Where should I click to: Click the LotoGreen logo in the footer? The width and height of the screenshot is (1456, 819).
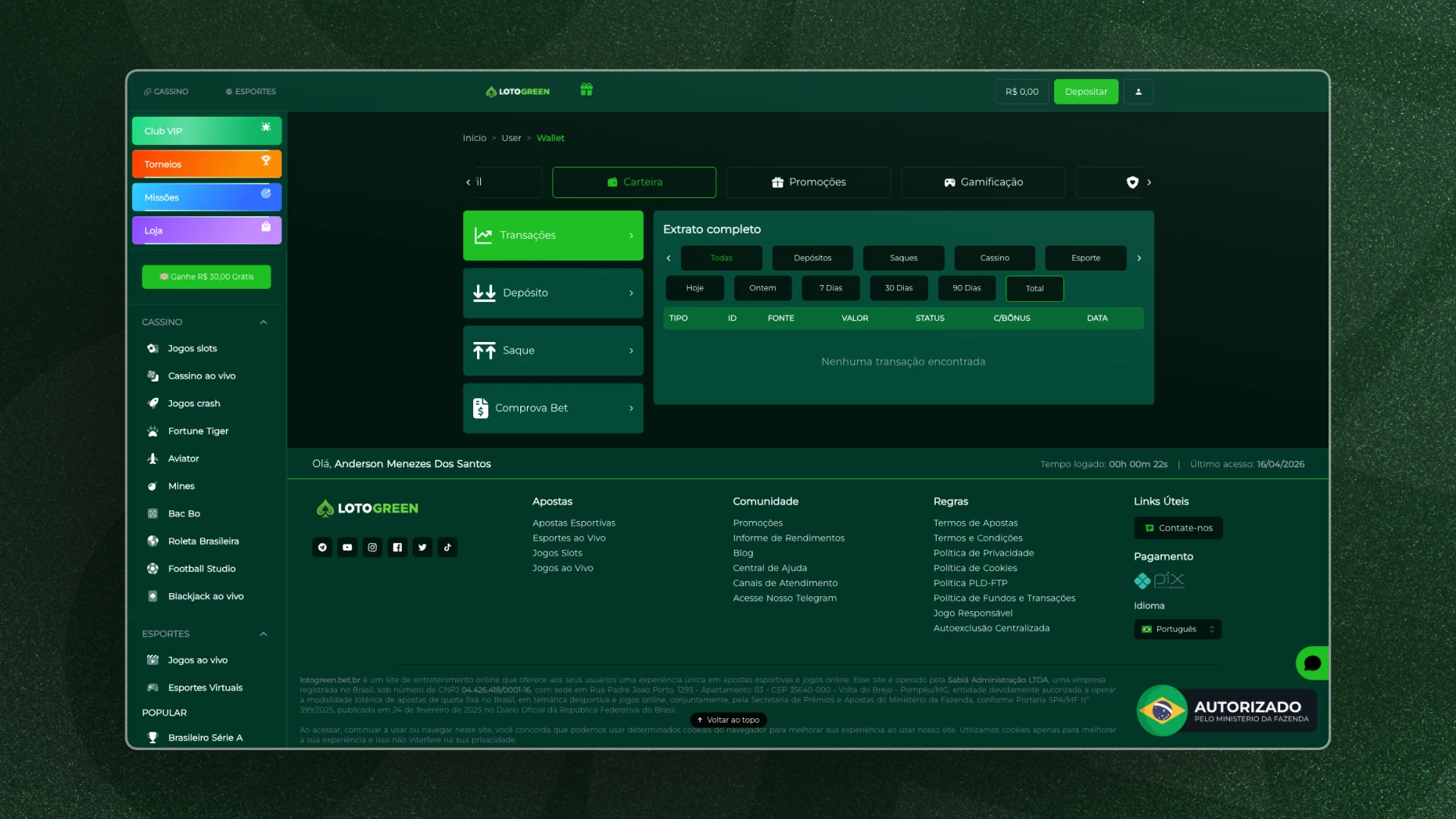(x=367, y=508)
